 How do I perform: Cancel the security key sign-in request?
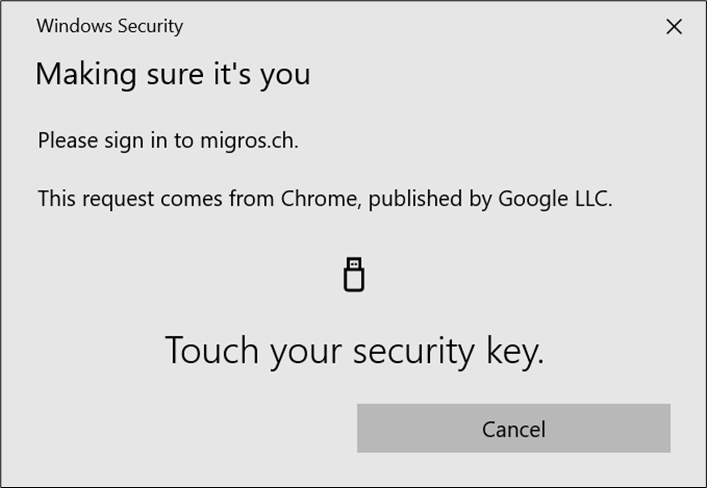pos(514,428)
